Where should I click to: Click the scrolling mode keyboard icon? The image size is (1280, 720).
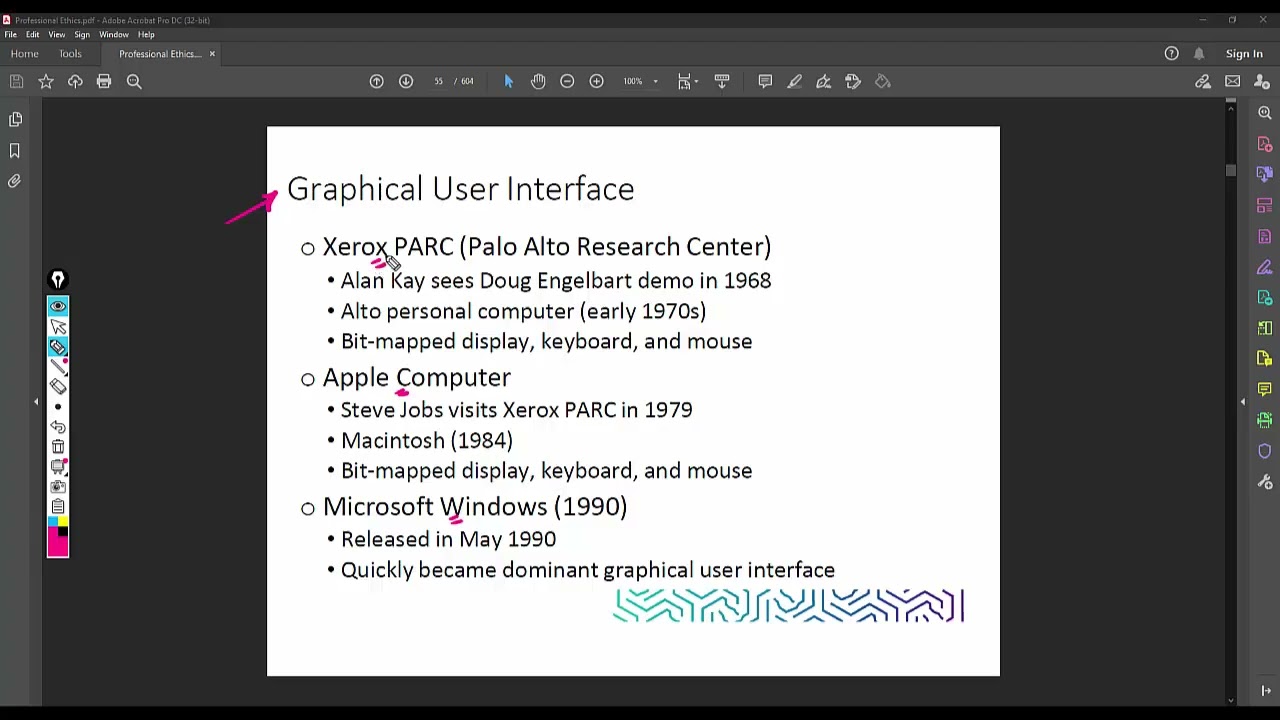tap(722, 81)
